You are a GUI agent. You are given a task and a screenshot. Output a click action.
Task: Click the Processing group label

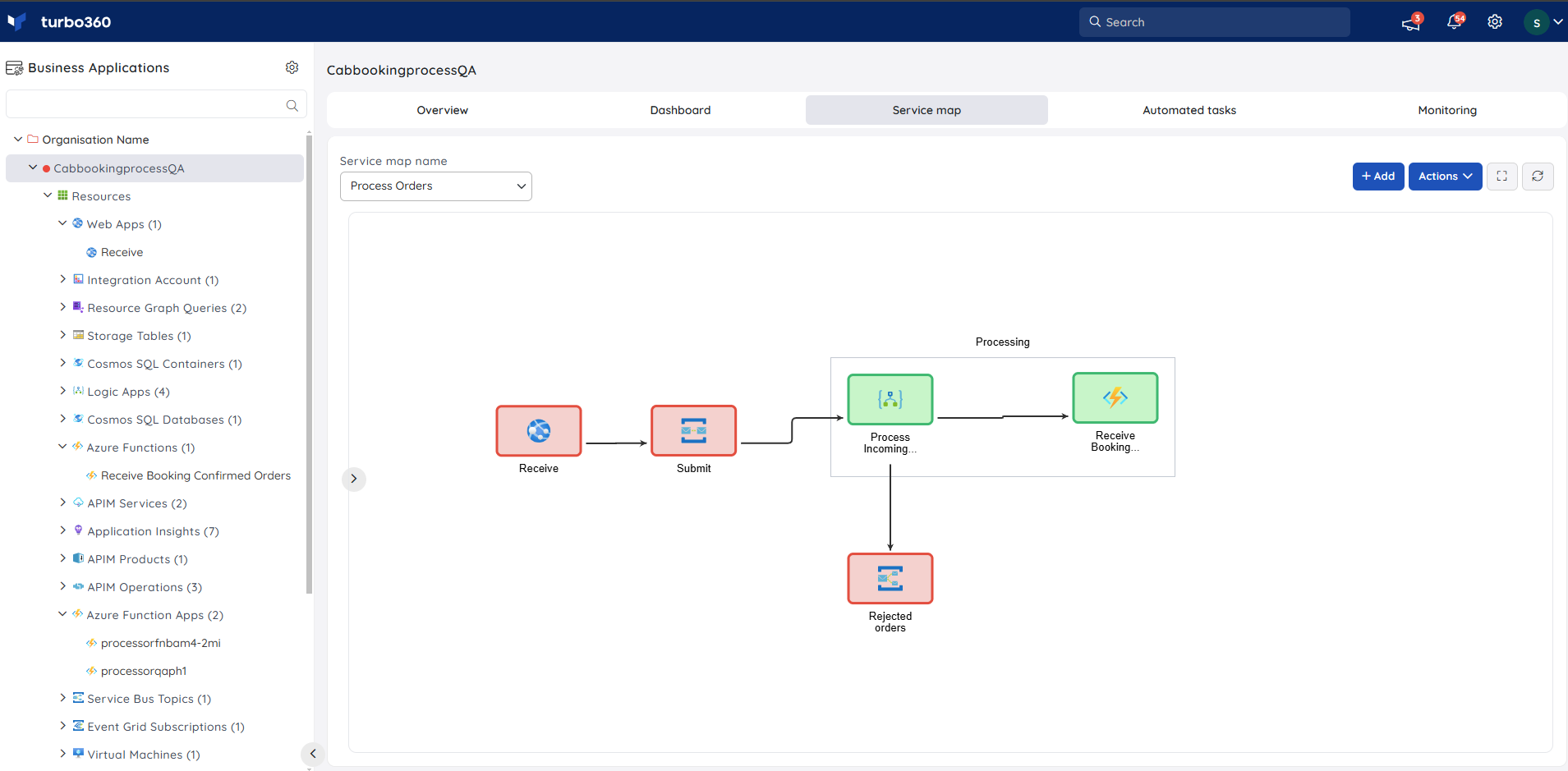click(x=1002, y=342)
